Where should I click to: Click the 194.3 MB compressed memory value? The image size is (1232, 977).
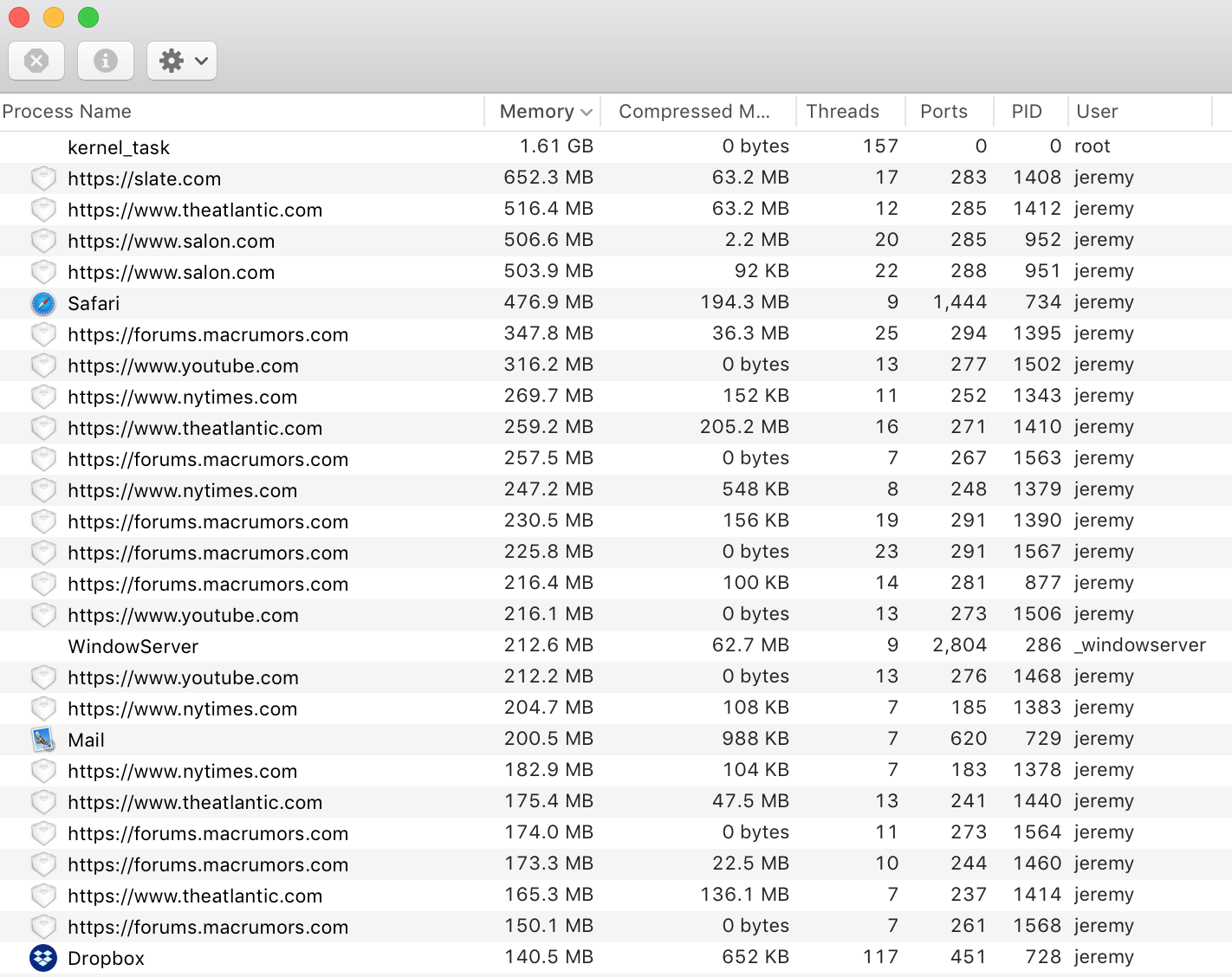(x=745, y=301)
